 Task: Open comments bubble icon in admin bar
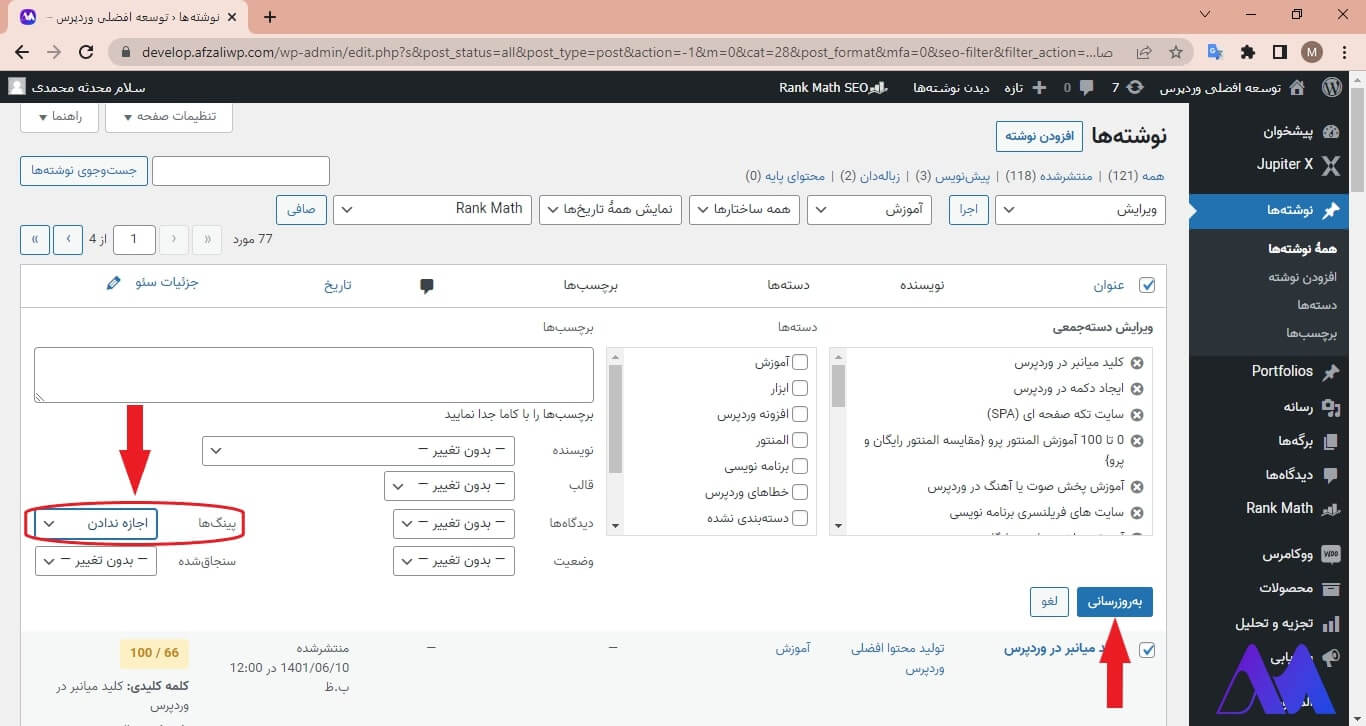[x=1085, y=88]
